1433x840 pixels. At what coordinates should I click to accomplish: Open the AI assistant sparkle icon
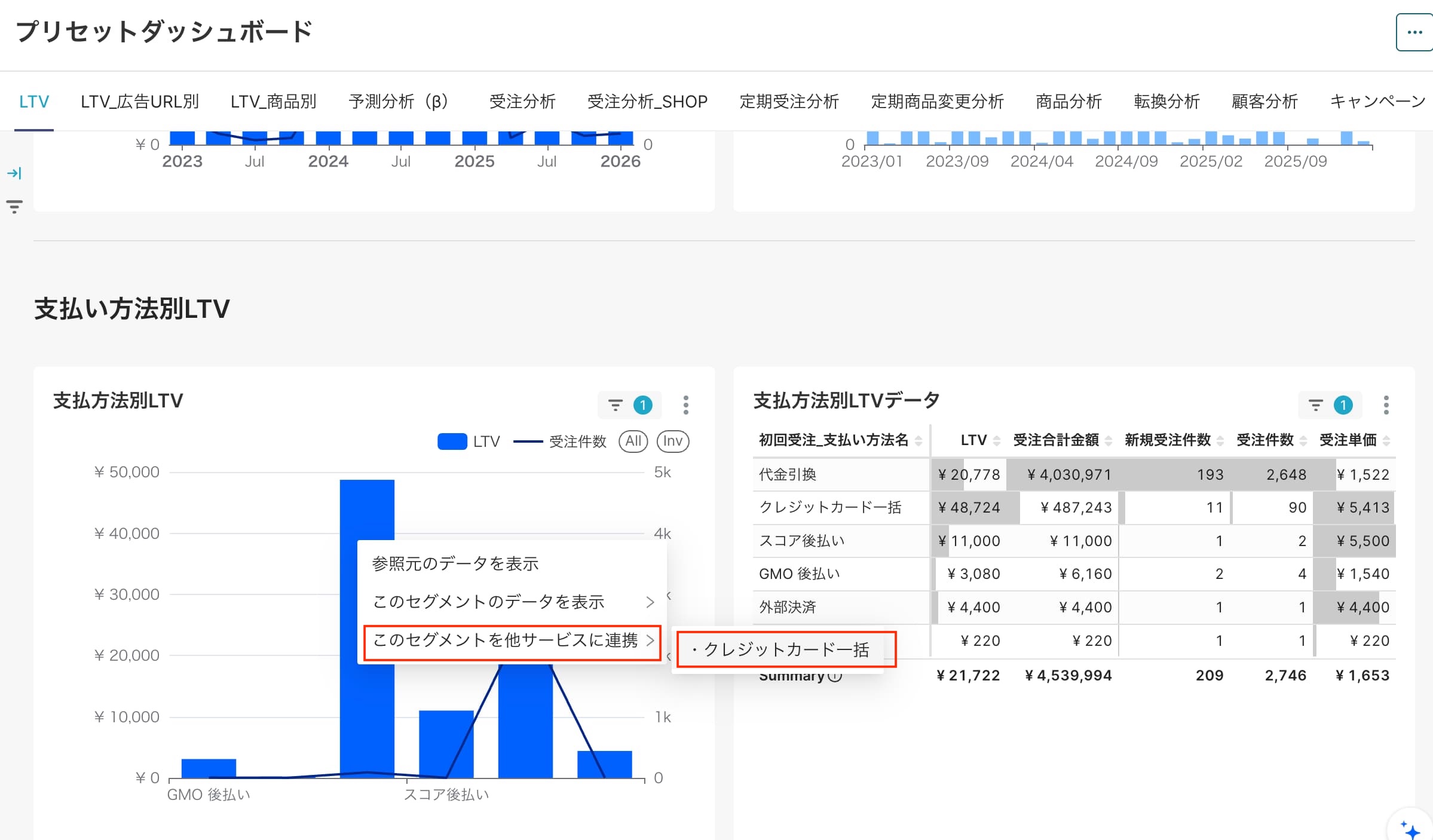click(x=1410, y=829)
